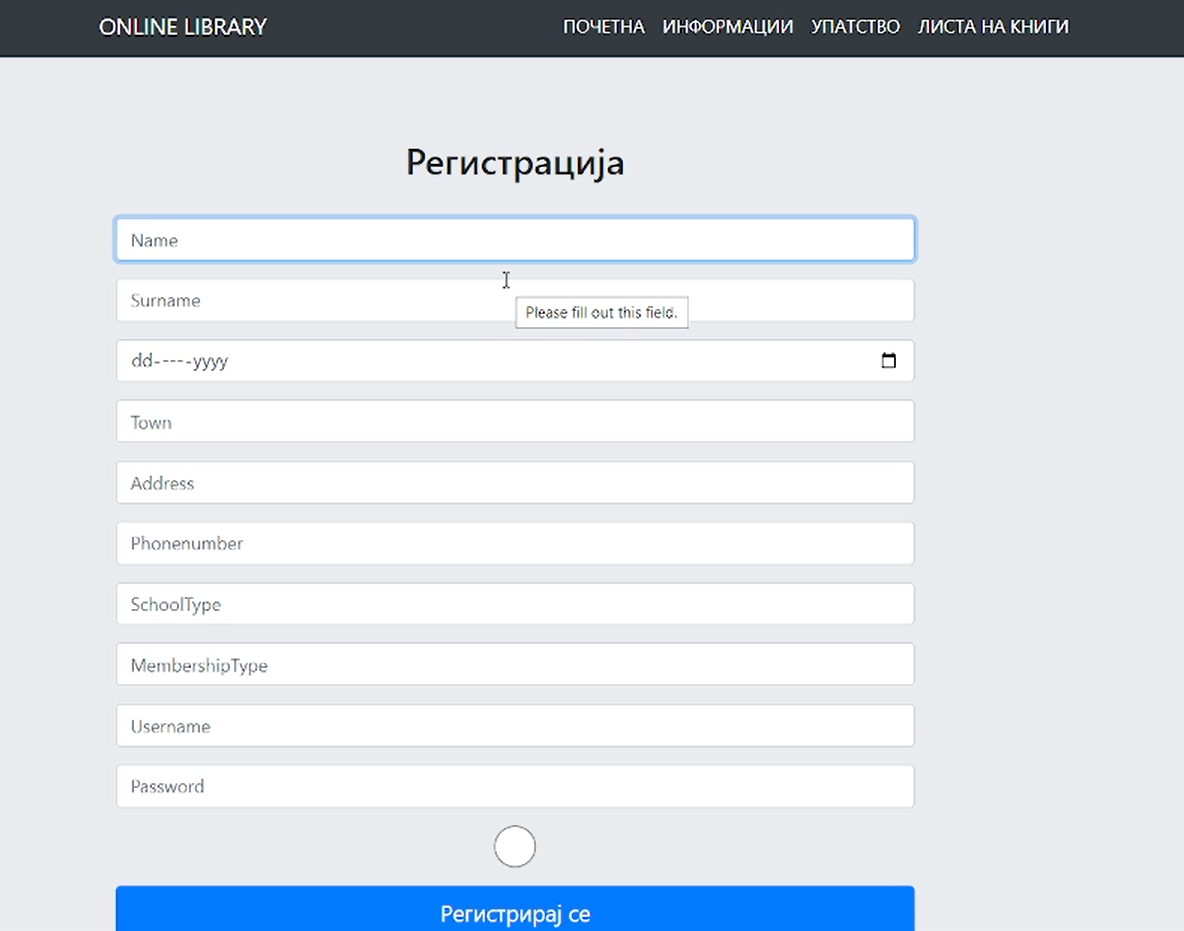Open the date picker calendar icon
The height and width of the screenshot is (931, 1184).
click(x=888, y=361)
